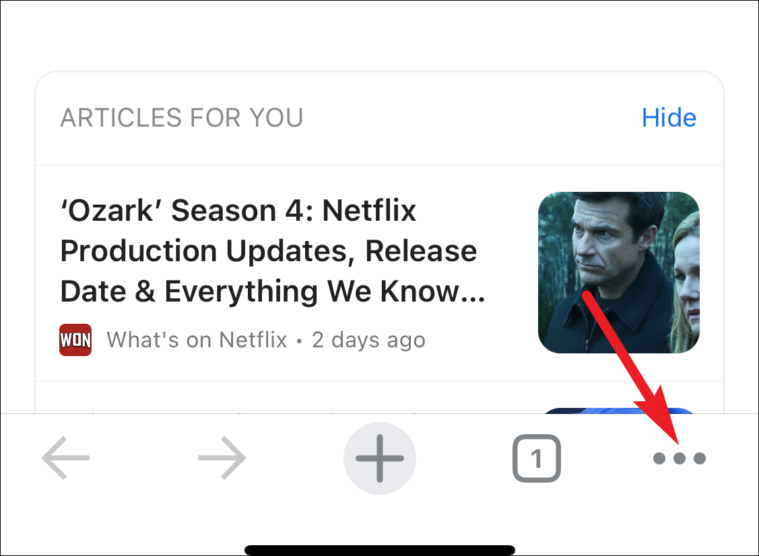Tap the Ozark article thumbnail image
Viewport: 759px width, 556px height.
[x=619, y=272]
